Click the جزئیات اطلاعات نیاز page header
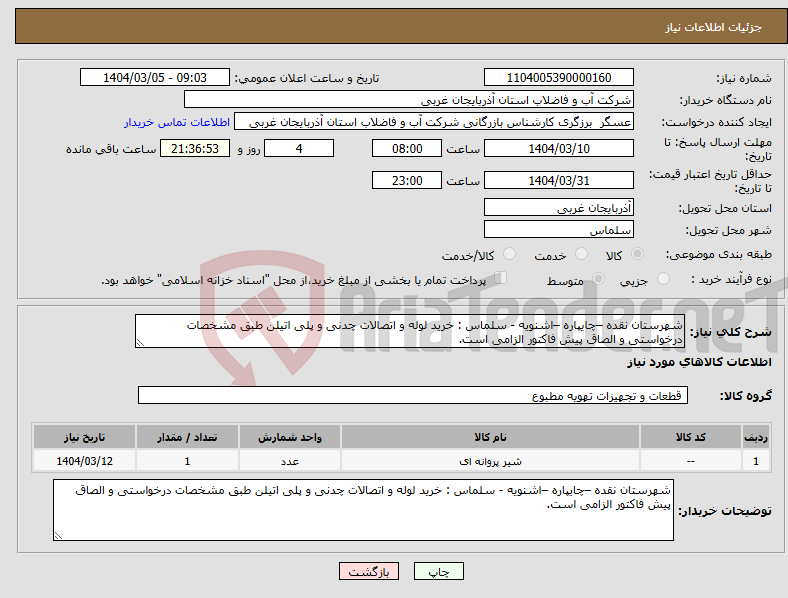Viewport: 788px width, 598px height. [713, 27]
